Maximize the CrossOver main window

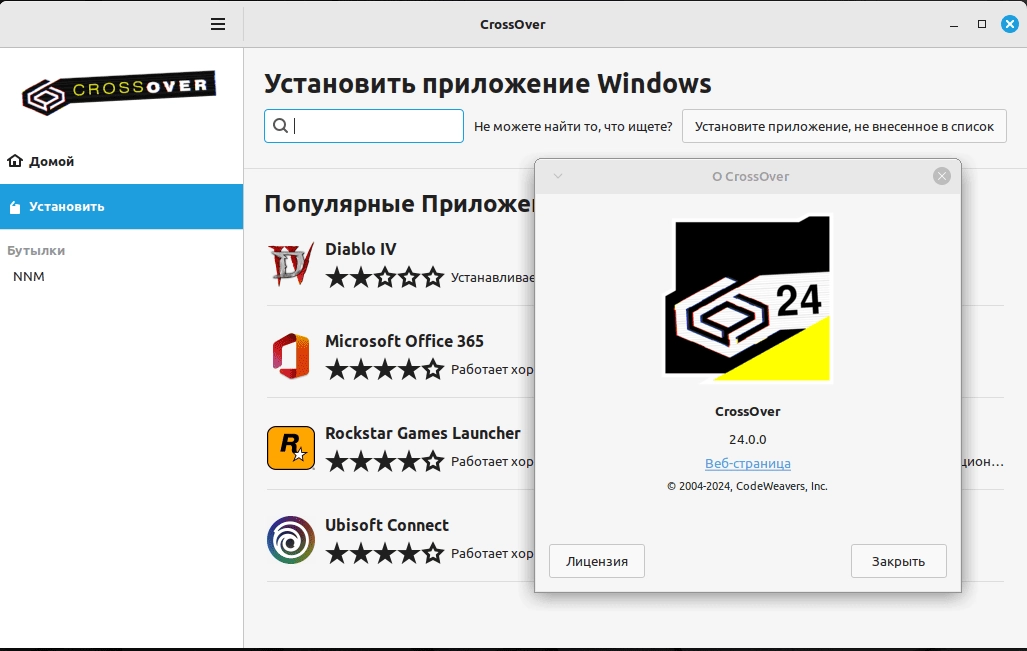(x=982, y=24)
